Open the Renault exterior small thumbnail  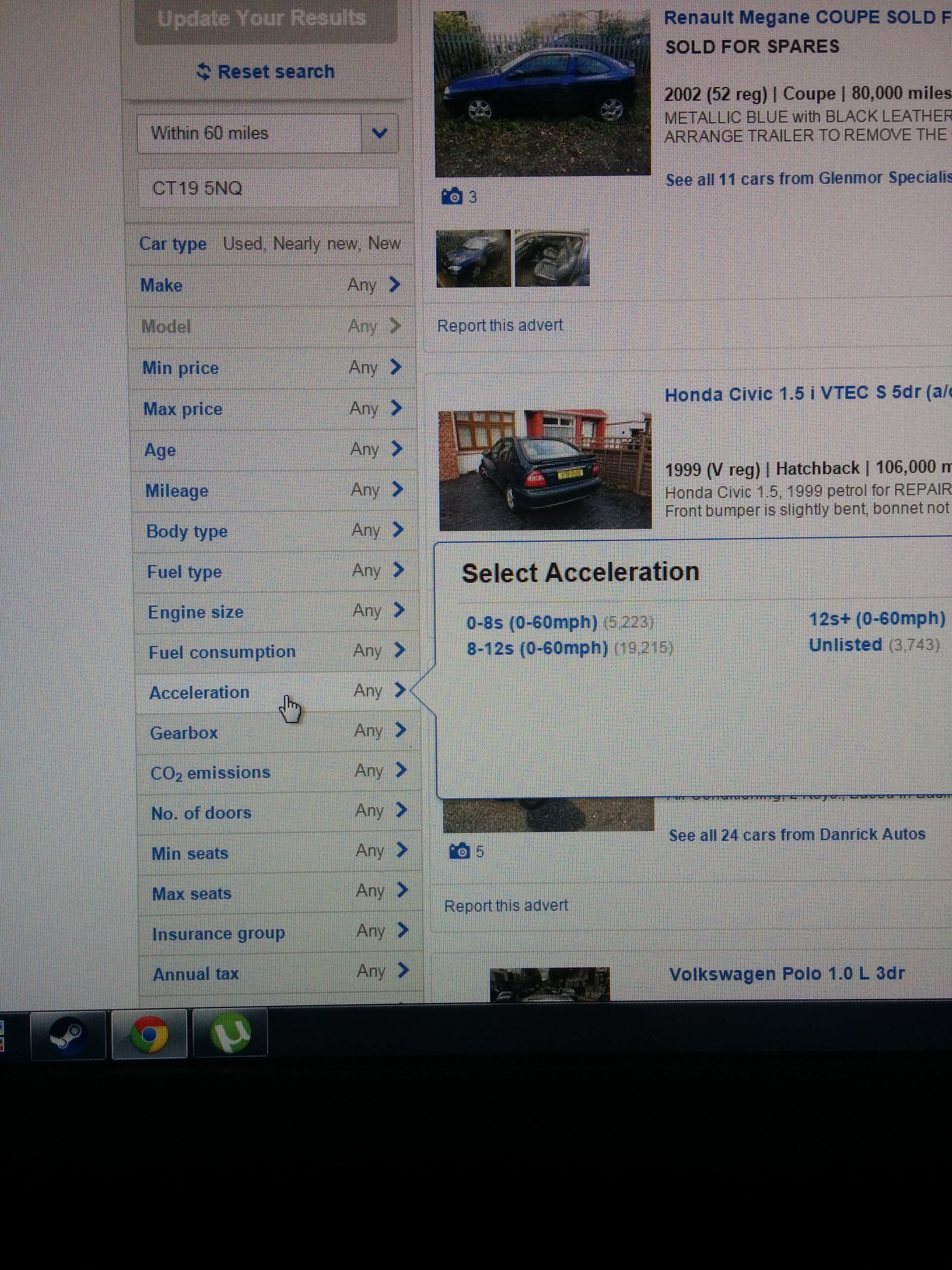pyautogui.click(x=473, y=258)
